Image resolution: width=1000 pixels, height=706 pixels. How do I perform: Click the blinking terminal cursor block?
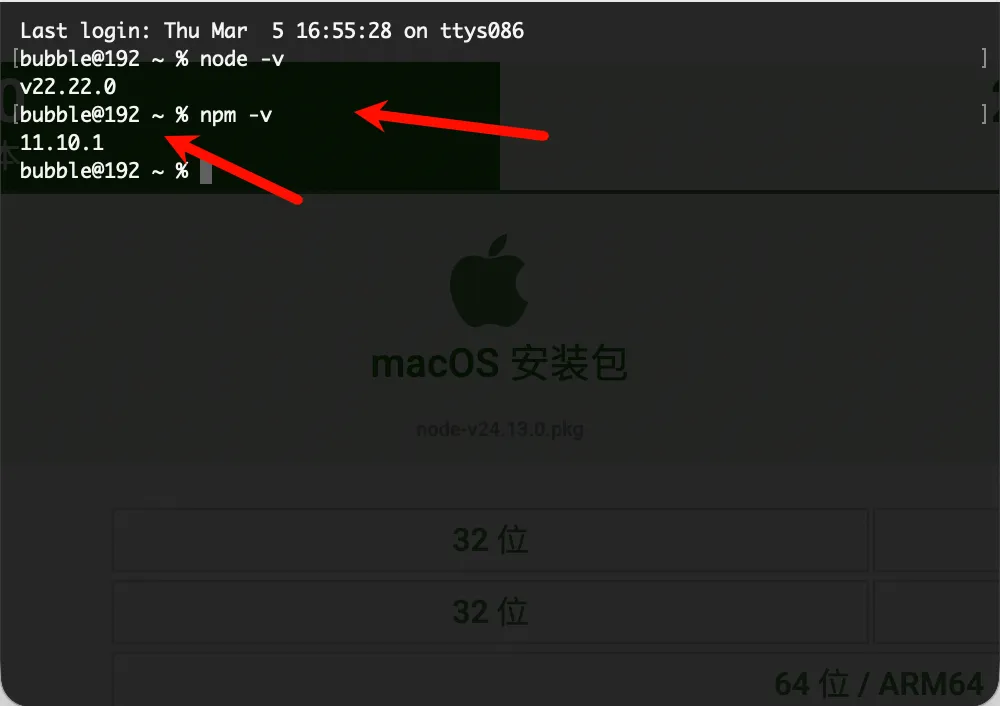click(x=205, y=171)
